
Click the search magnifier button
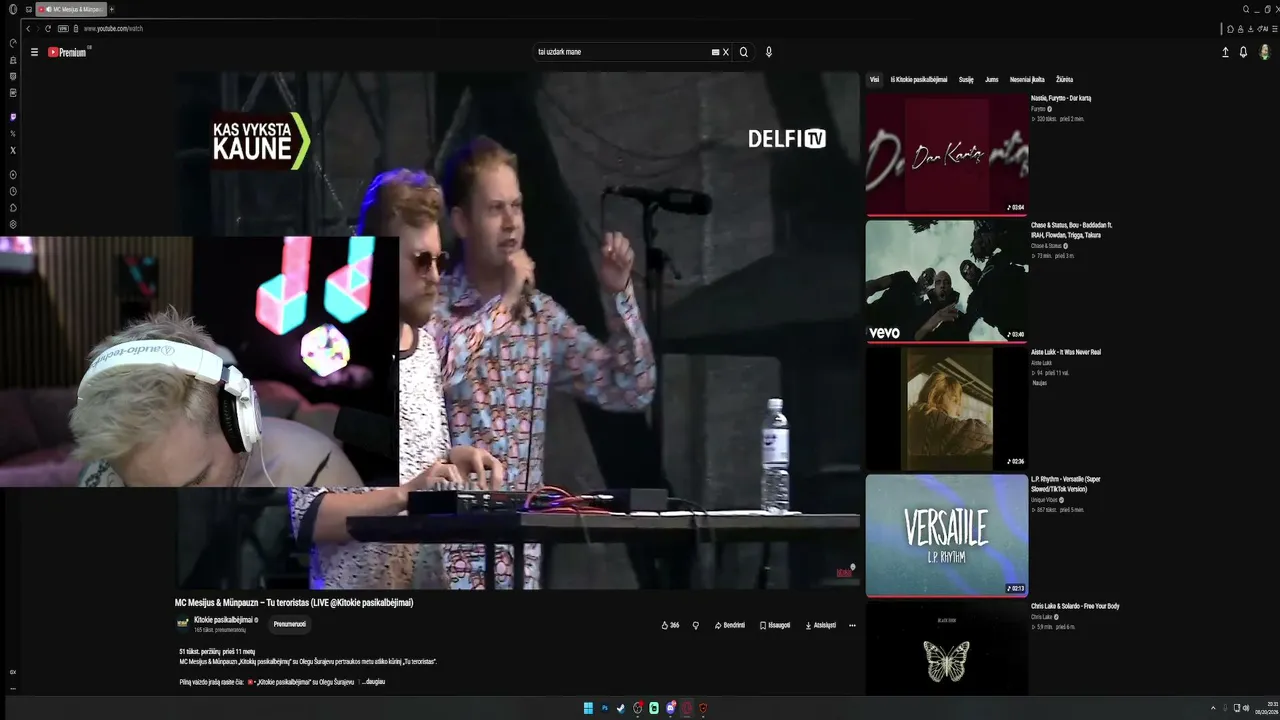[743, 52]
